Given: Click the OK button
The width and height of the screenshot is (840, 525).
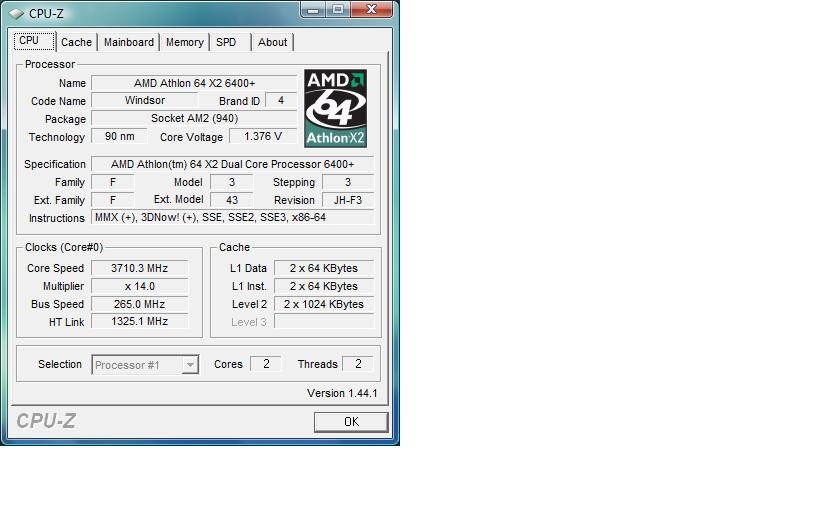Looking at the screenshot, I should click(x=351, y=422).
